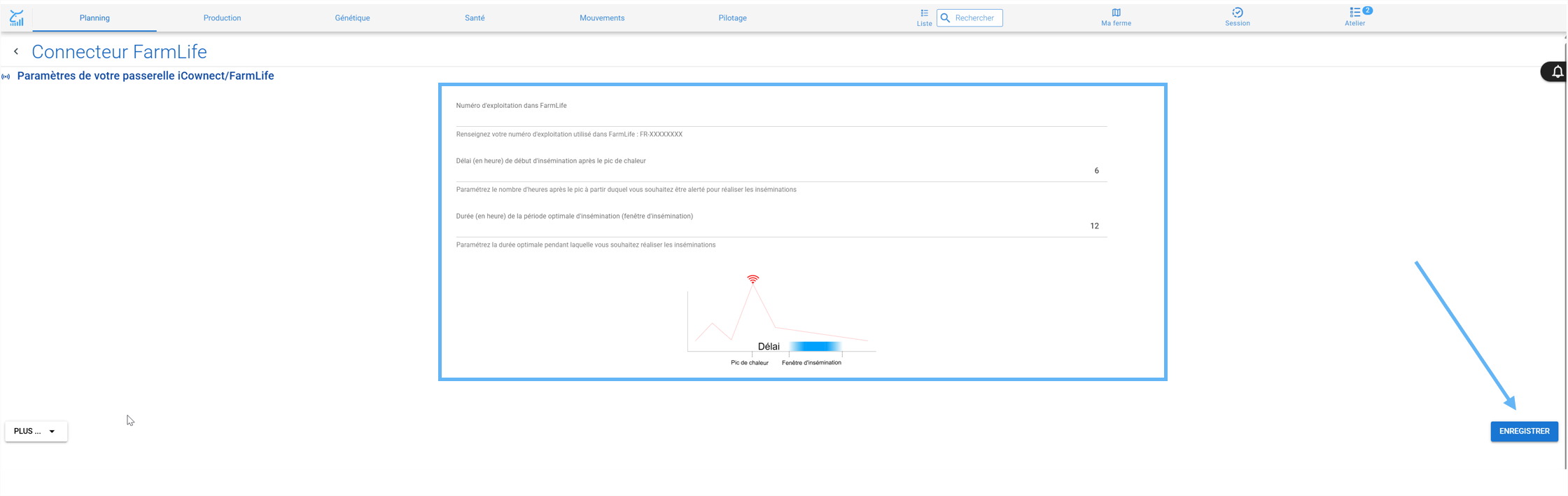1568x496 pixels.
Task: Open the Liste view icon
Action: 924,18
